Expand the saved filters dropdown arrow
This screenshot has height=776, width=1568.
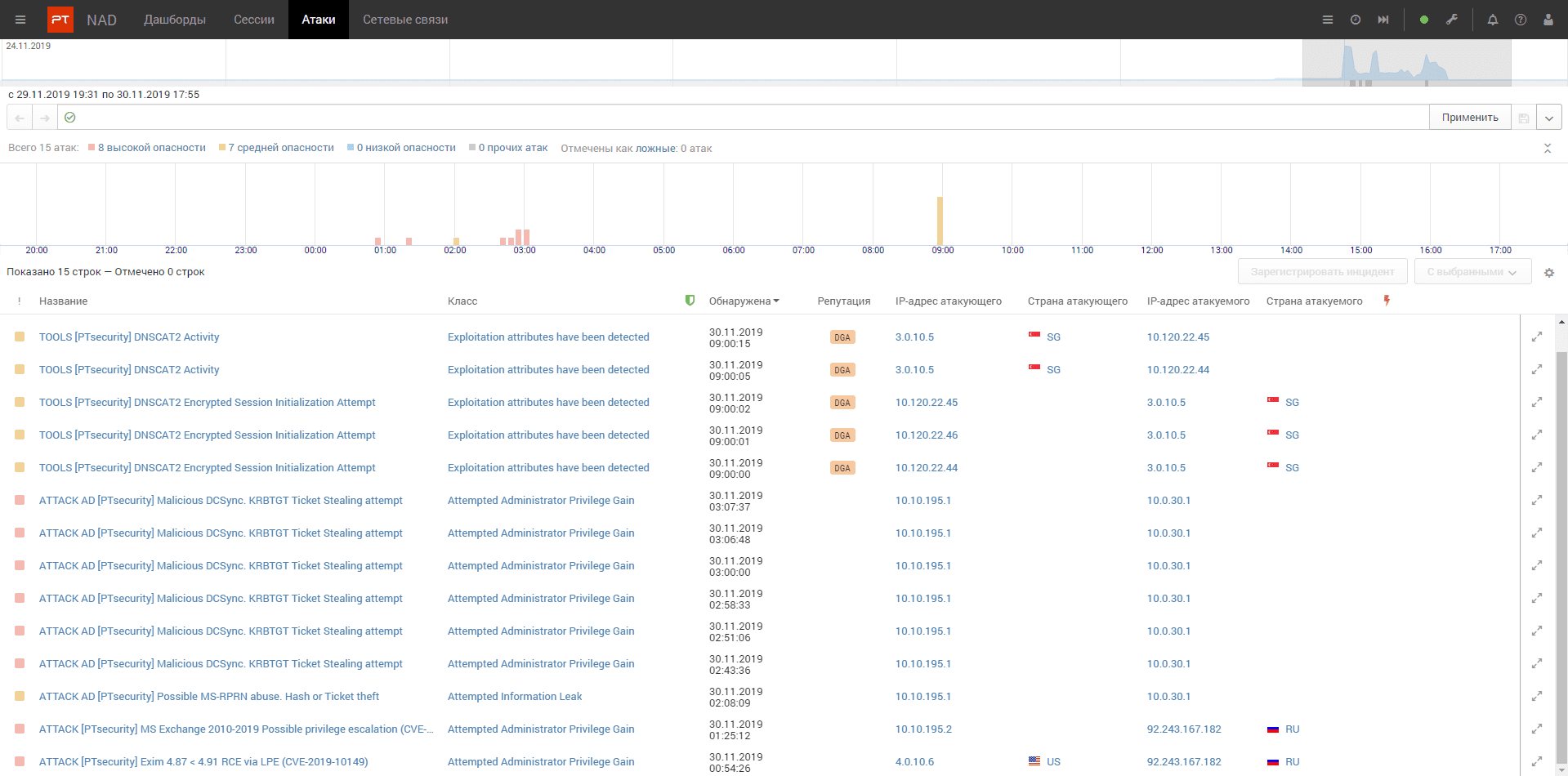(1549, 118)
